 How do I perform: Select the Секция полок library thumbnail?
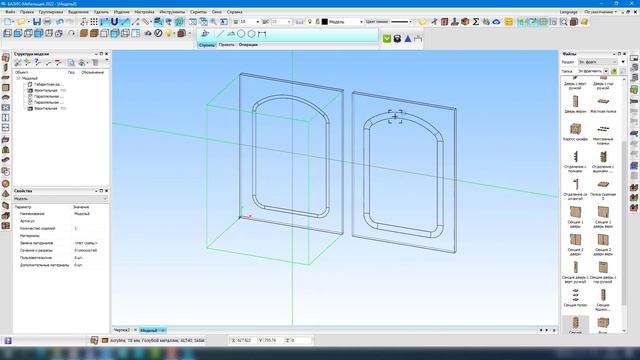575,298
